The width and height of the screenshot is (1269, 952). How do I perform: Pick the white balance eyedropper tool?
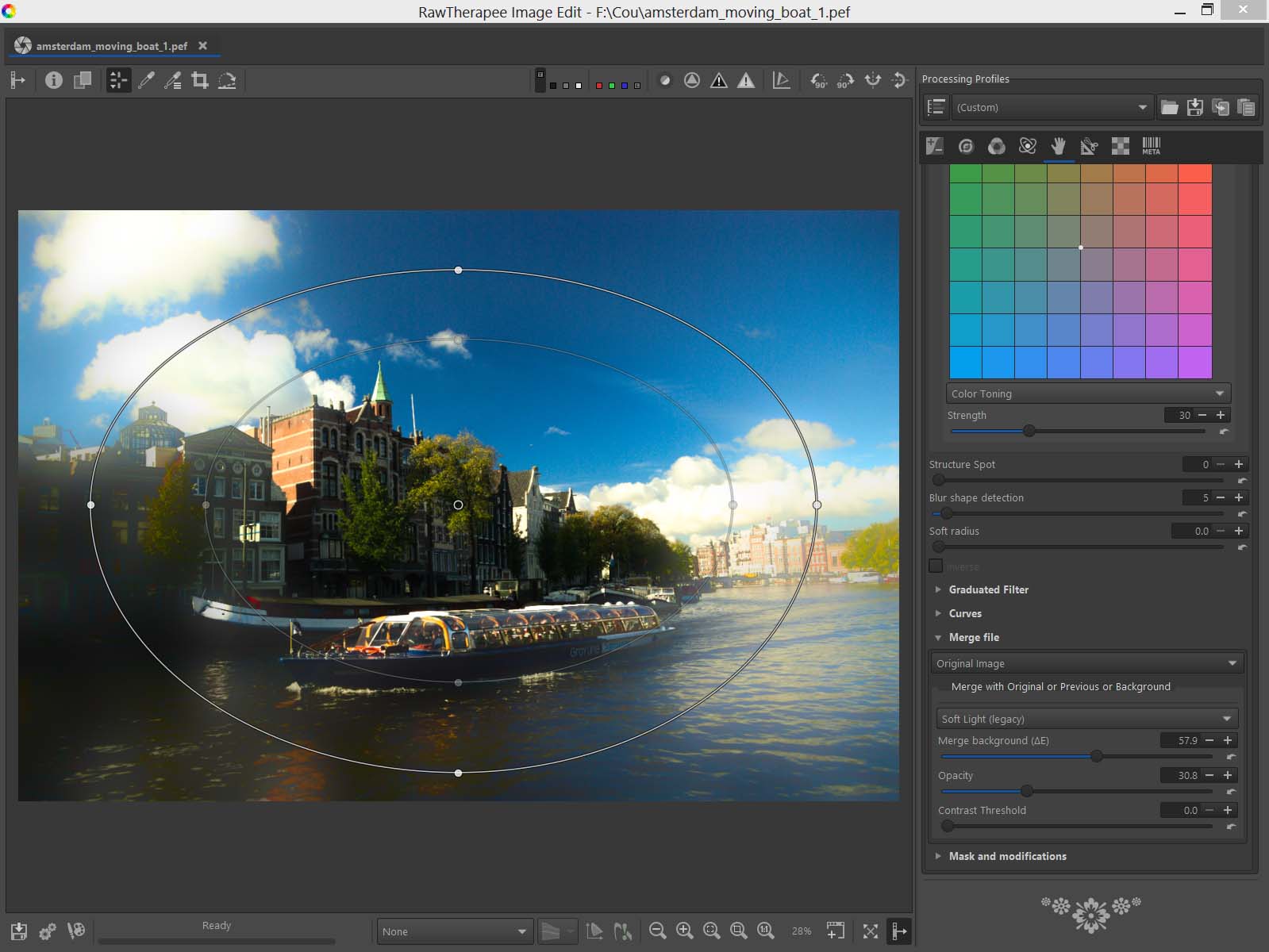click(146, 80)
